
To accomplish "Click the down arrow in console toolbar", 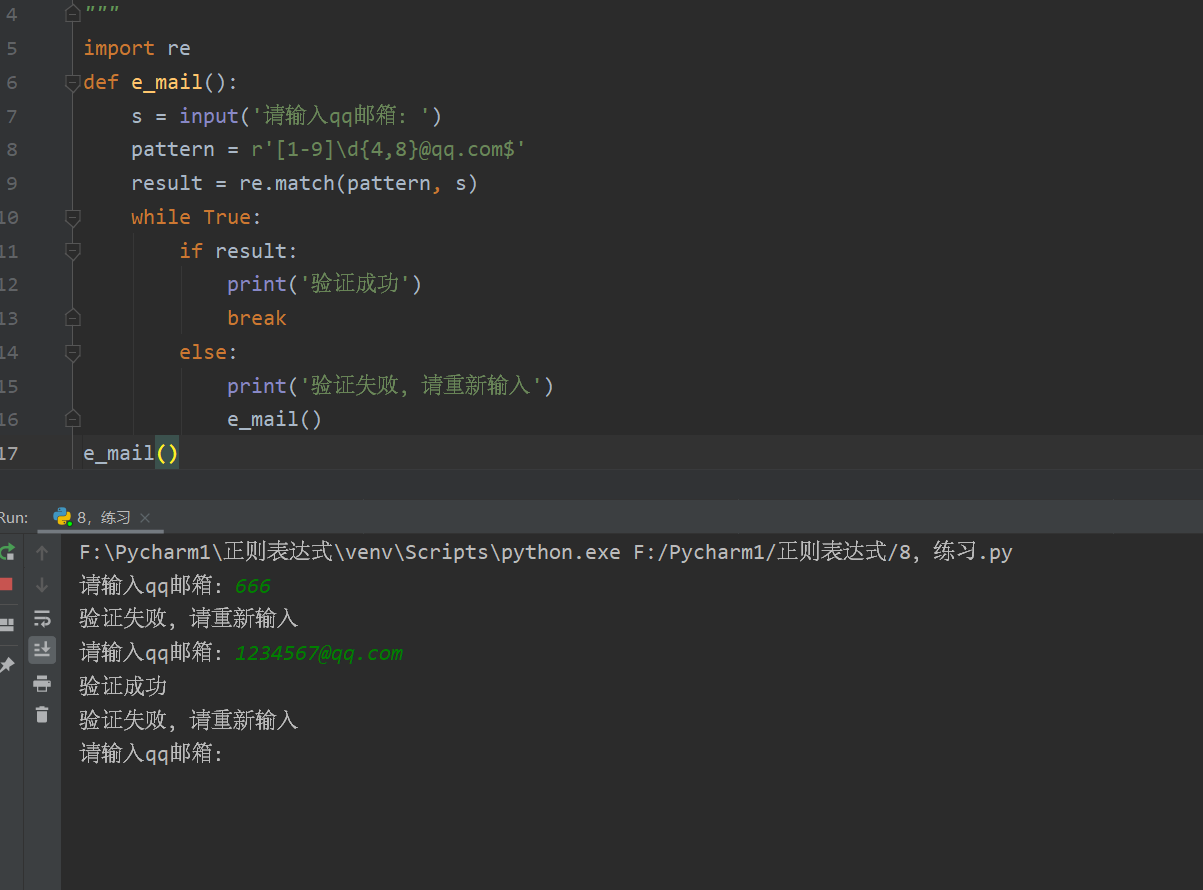I will pos(42,585).
